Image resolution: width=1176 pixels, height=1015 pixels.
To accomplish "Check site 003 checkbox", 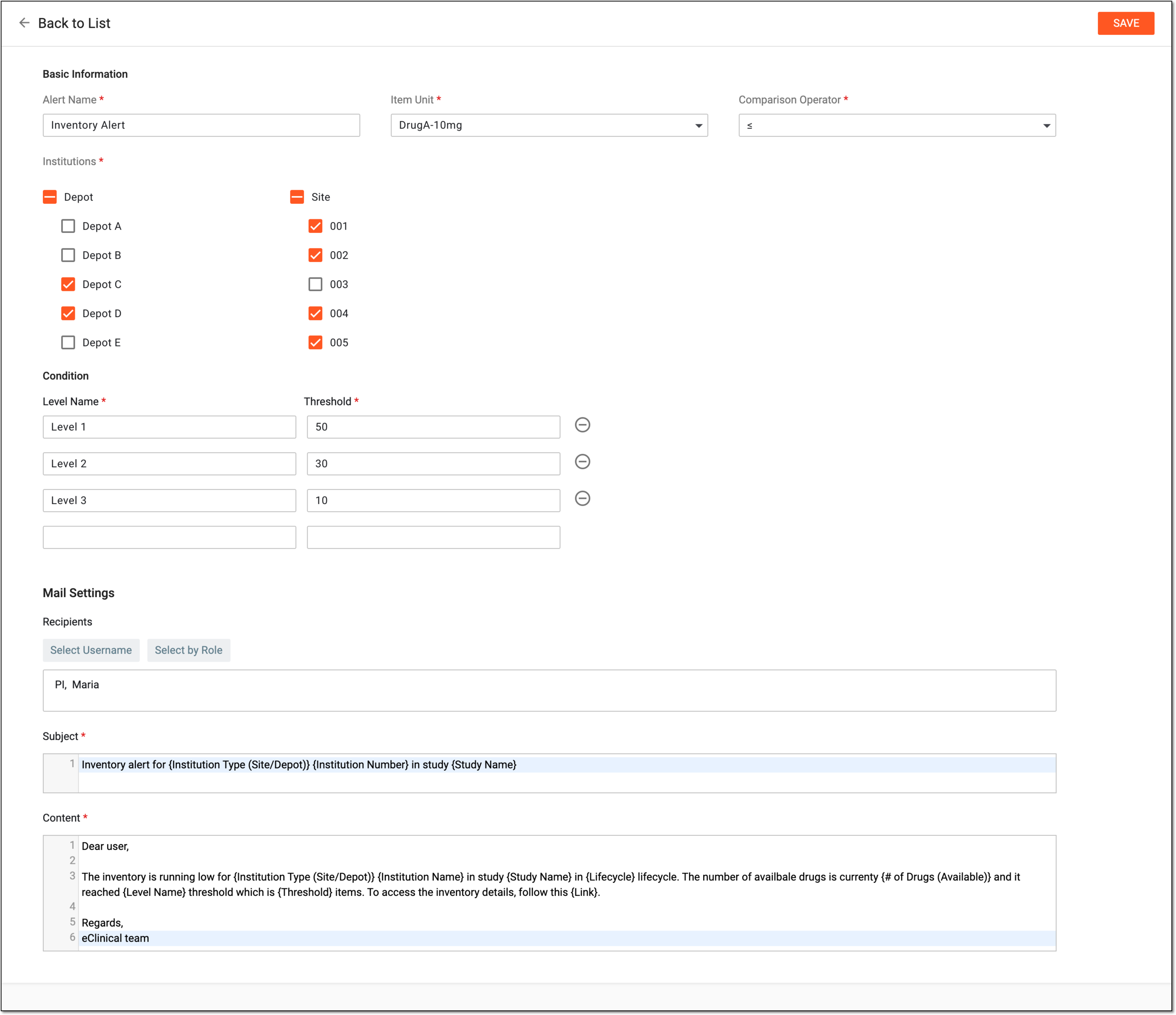I will click(316, 284).
